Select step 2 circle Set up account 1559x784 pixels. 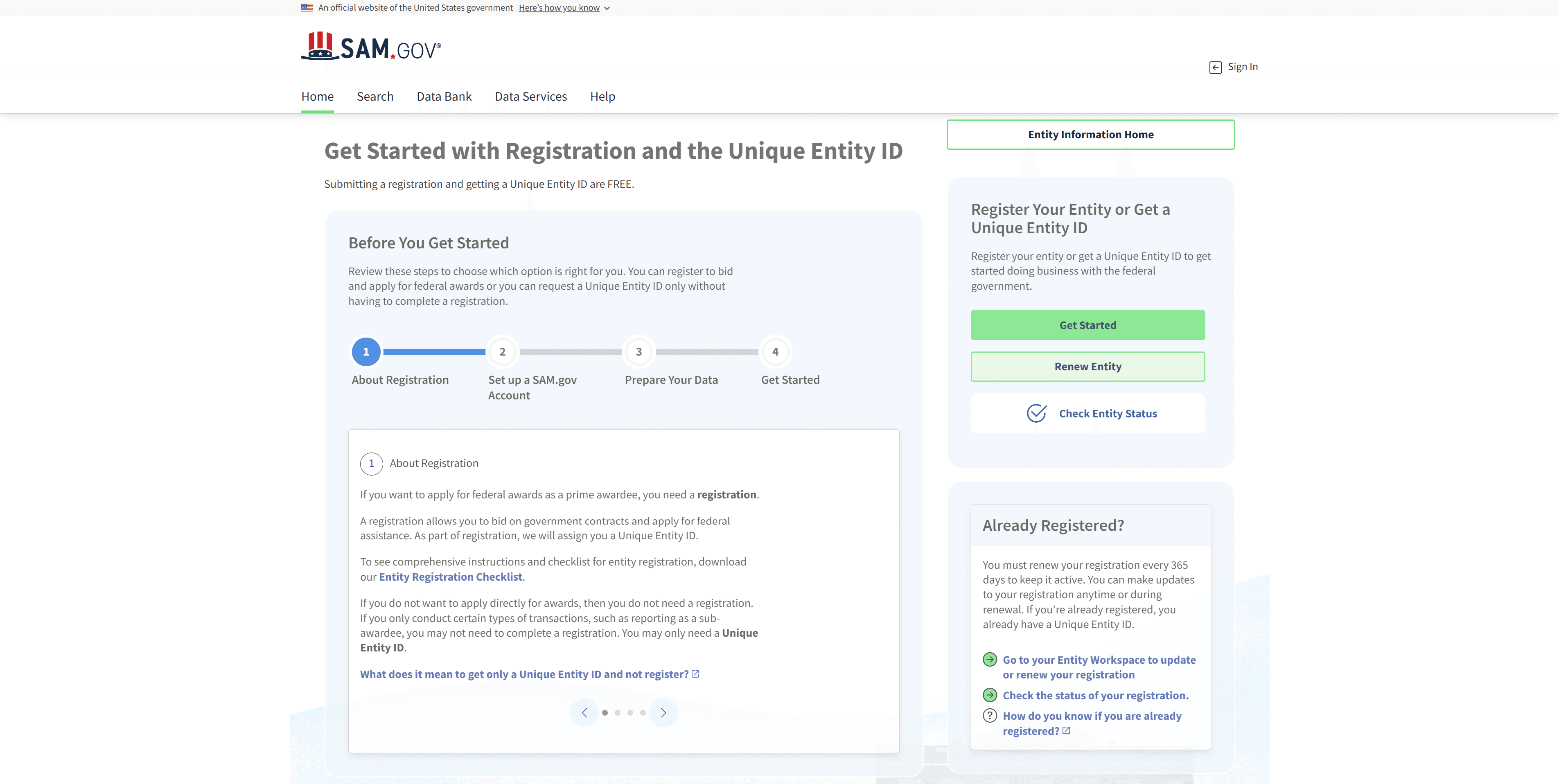[x=502, y=351]
